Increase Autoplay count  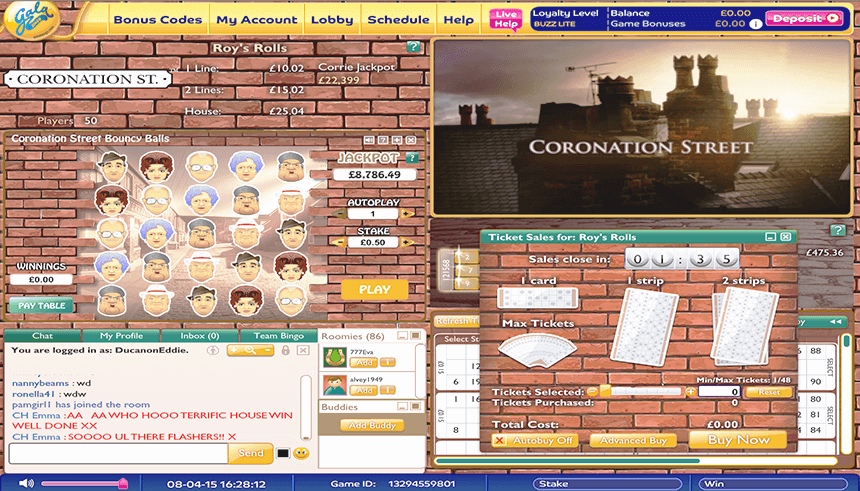pyautogui.click(x=406, y=213)
